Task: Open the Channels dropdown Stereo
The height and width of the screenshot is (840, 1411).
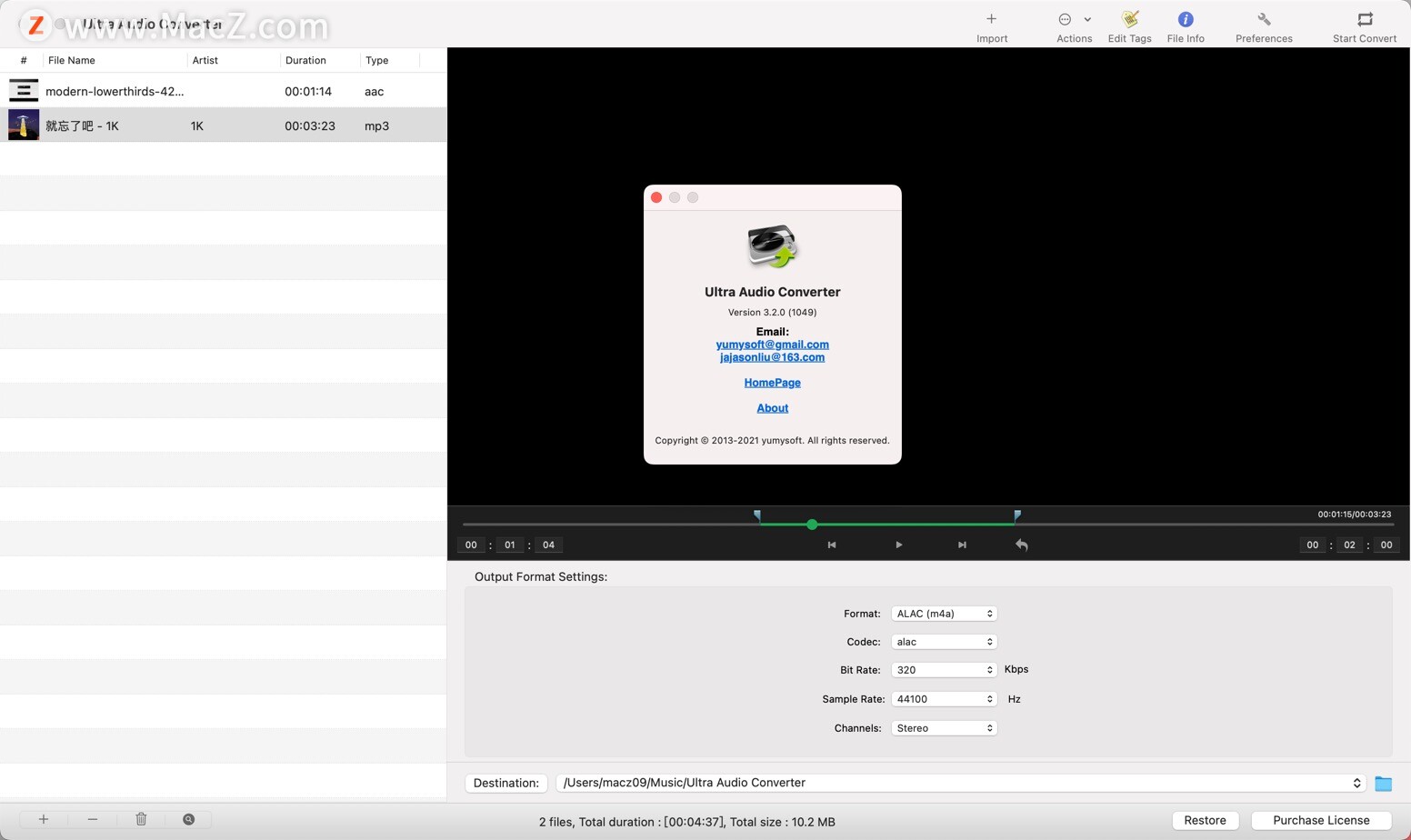Action: 944,728
